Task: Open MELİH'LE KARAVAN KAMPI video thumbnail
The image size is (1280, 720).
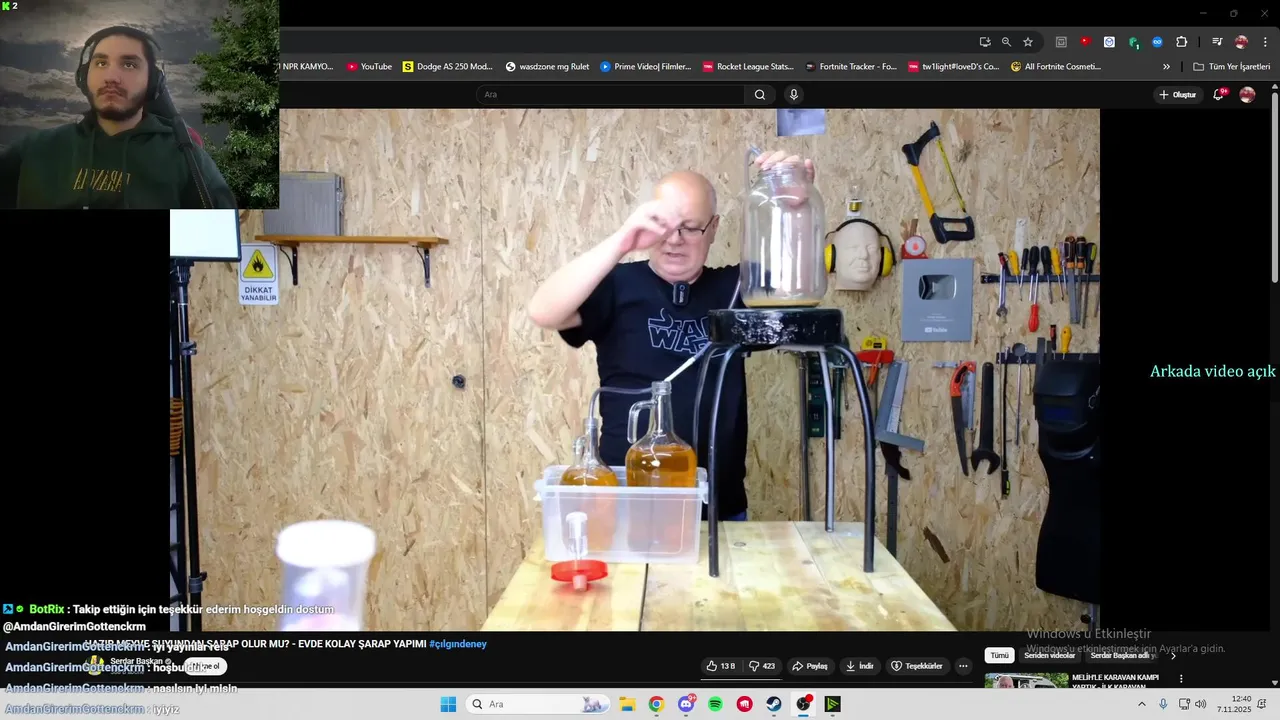Action: 1026,681
